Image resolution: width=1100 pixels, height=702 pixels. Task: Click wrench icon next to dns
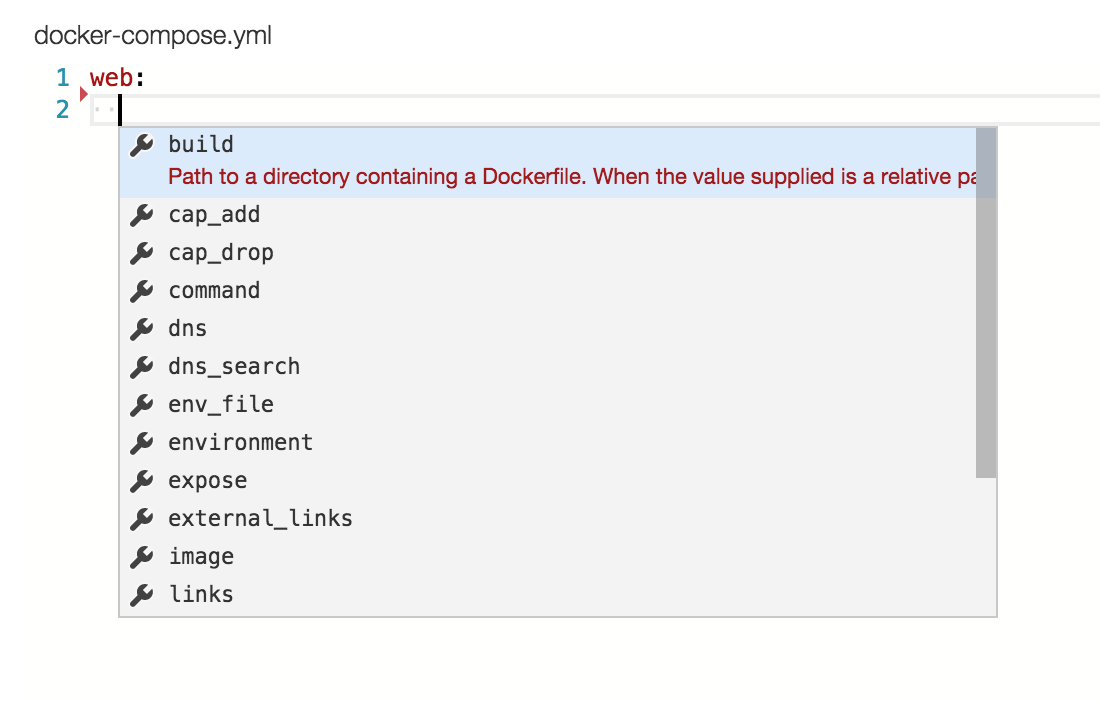(142, 328)
